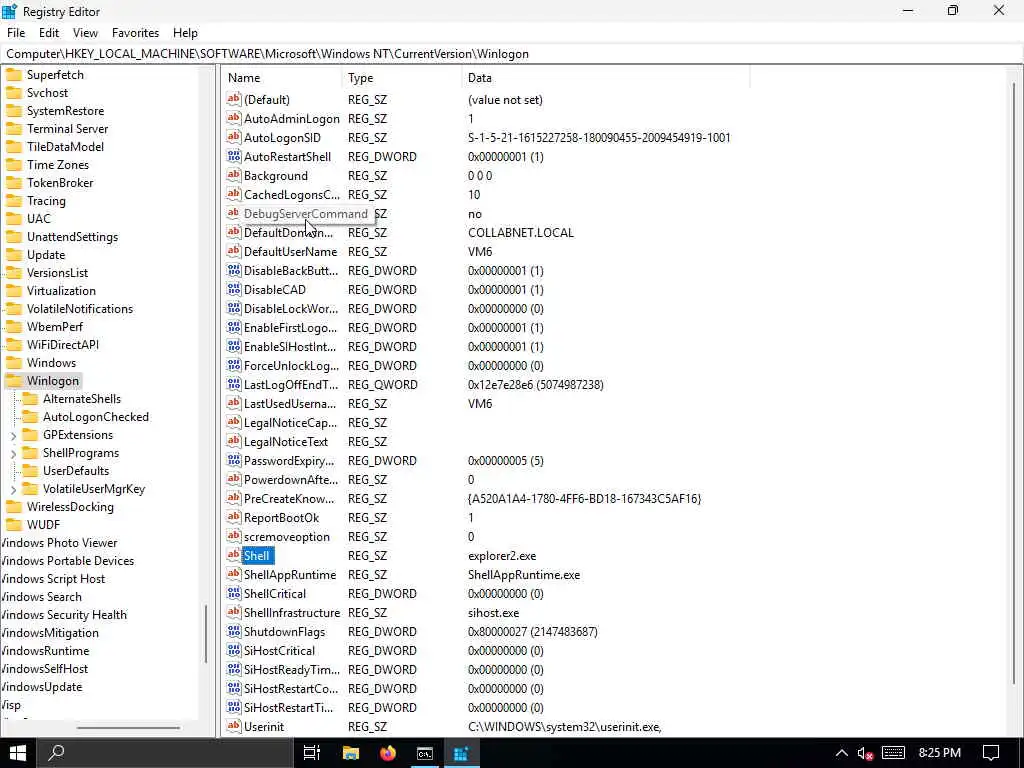Click the binary icon for LastLogOffEndTime
Screen dimensions: 1024x768
click(x=234, y=384)
